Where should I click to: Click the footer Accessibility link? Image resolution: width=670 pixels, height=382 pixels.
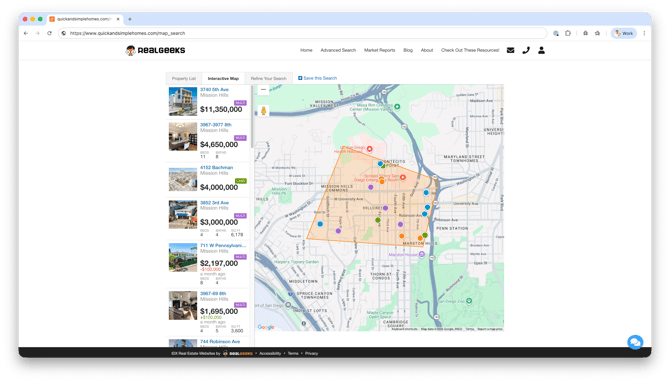pos(270,353)
